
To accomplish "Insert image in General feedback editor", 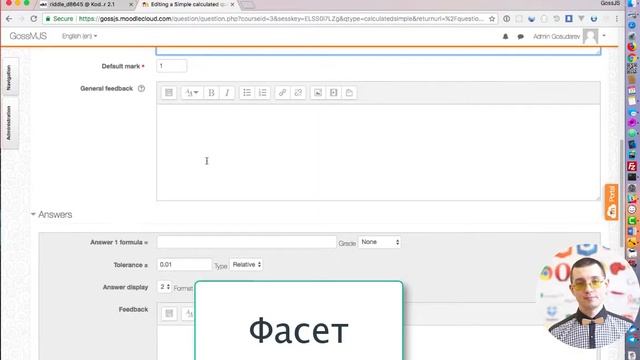I will point(318,93).
